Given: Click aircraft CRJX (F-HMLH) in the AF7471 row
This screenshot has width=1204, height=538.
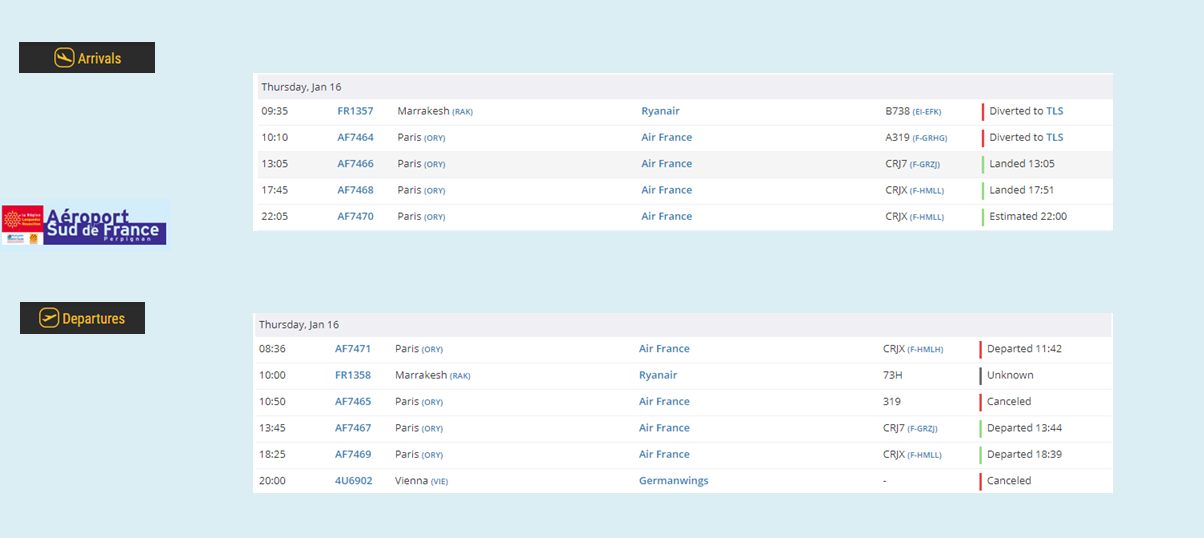Looking at the screenshot, I should point(913,349).
